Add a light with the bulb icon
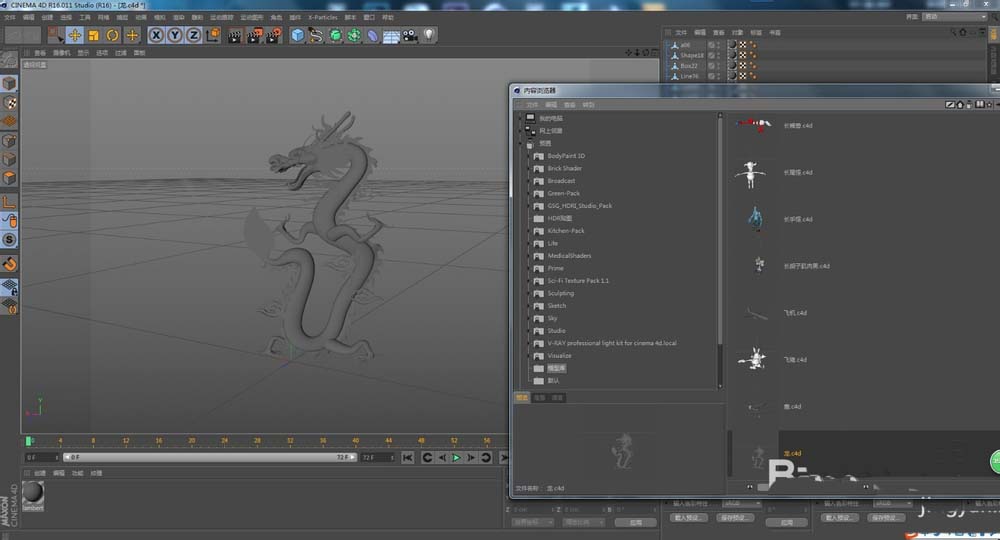This screenshot has width=1000, height=540. pos(429,35)
